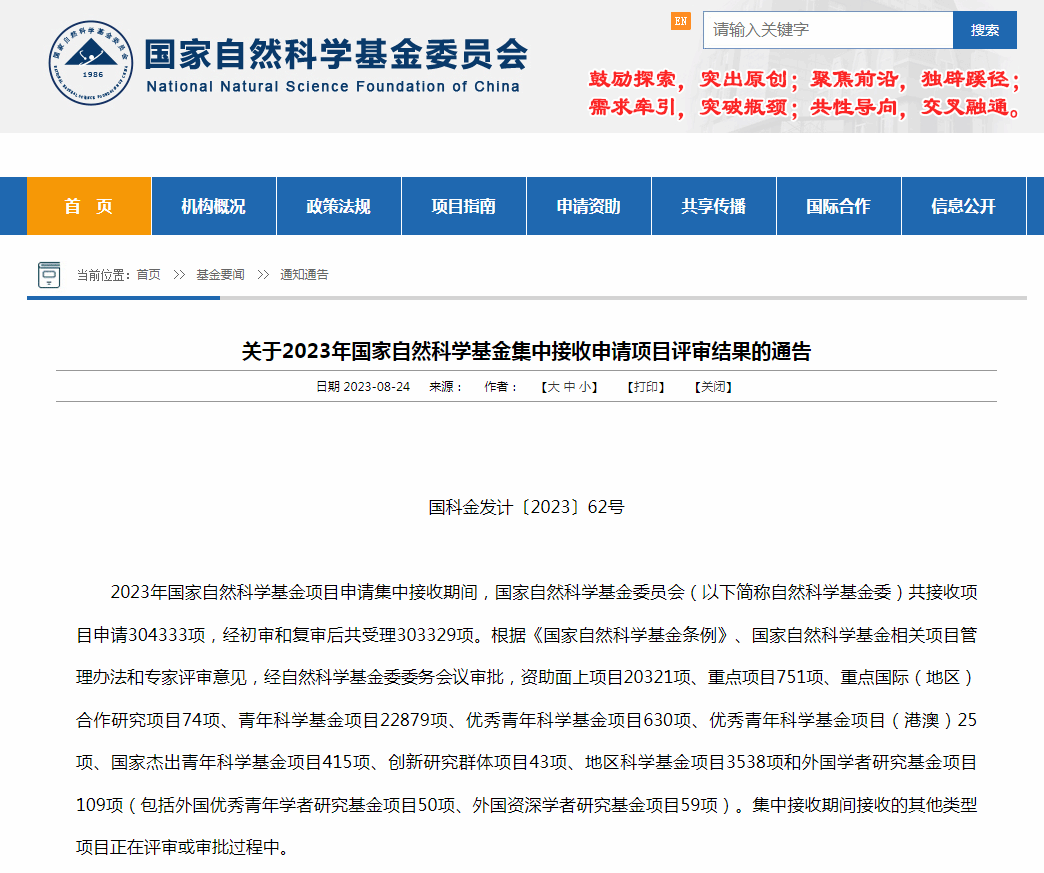Open the 国际合作 menu item

pyautogui.click(x=838, y=206)
